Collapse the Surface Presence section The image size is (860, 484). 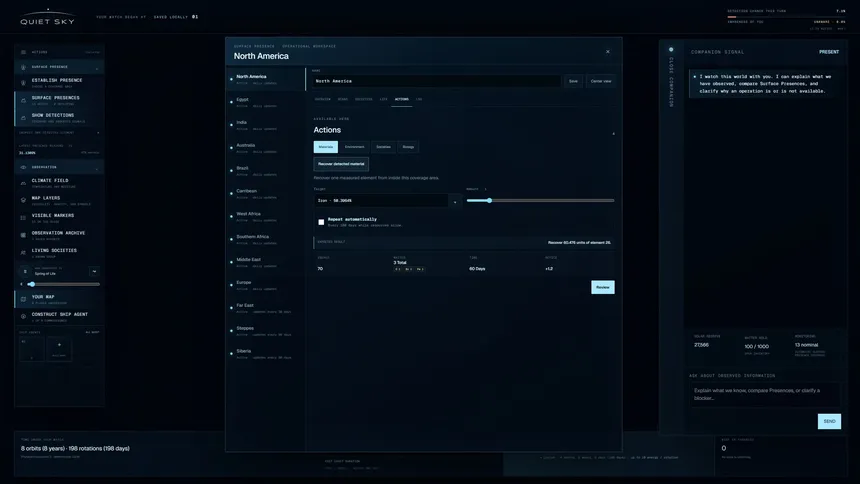point(97,67)
